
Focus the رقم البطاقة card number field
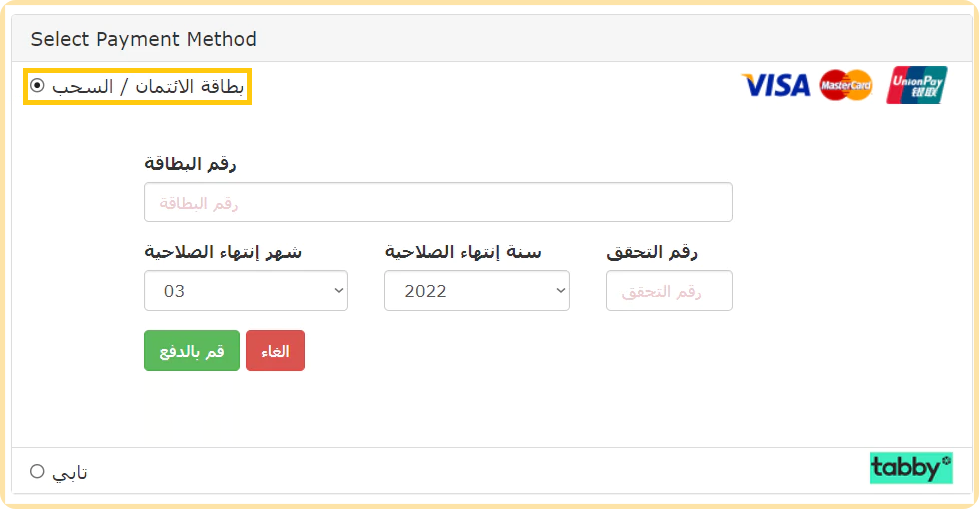point(438,202)
